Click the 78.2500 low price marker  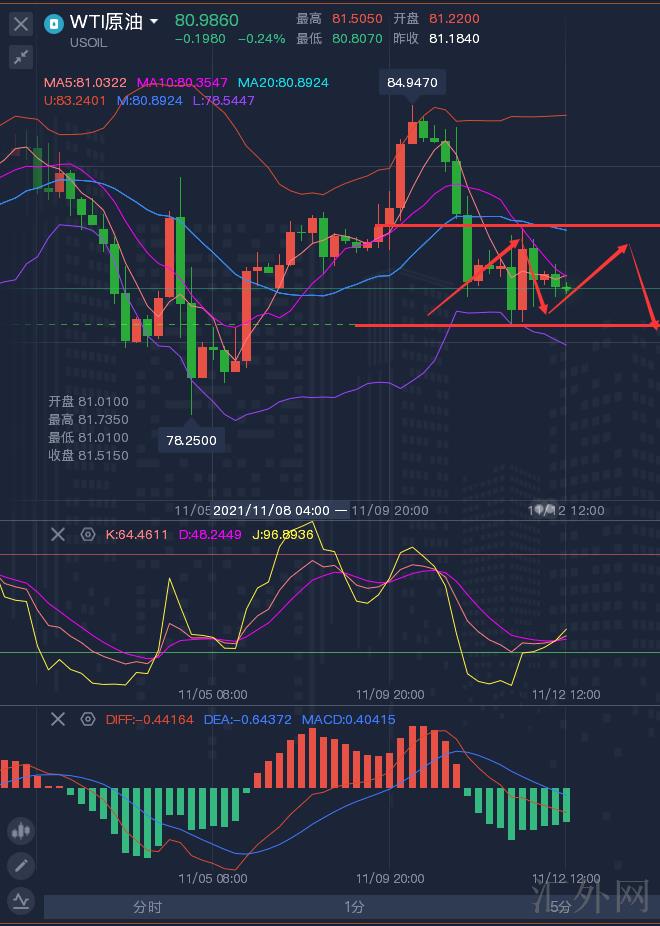[191, 440]
